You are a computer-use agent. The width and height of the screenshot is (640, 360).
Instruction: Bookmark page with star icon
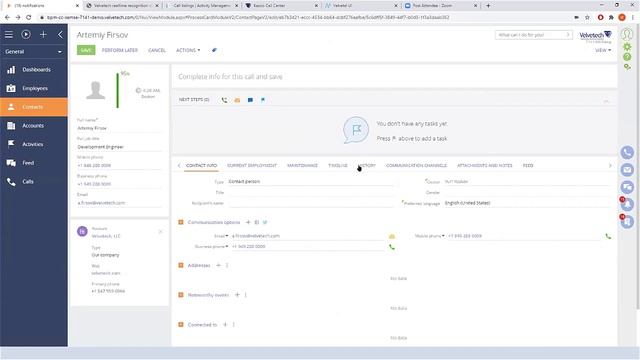(587, 17)
